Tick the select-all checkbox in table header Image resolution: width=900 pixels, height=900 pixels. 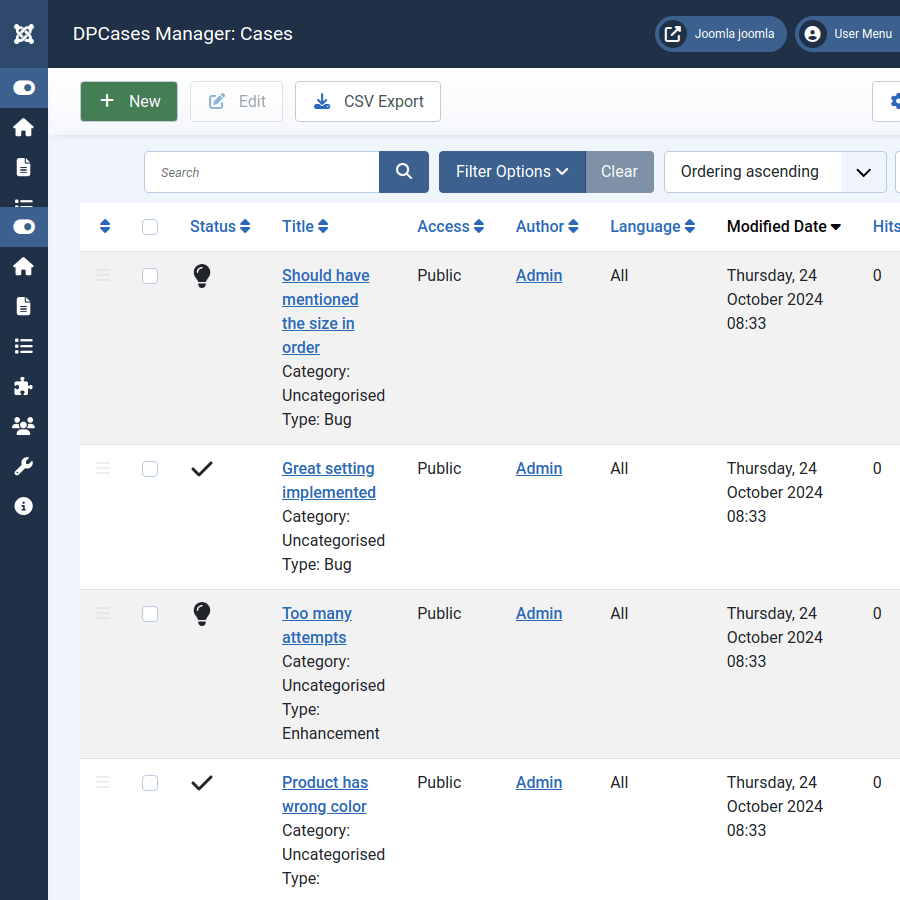[150, 227]
